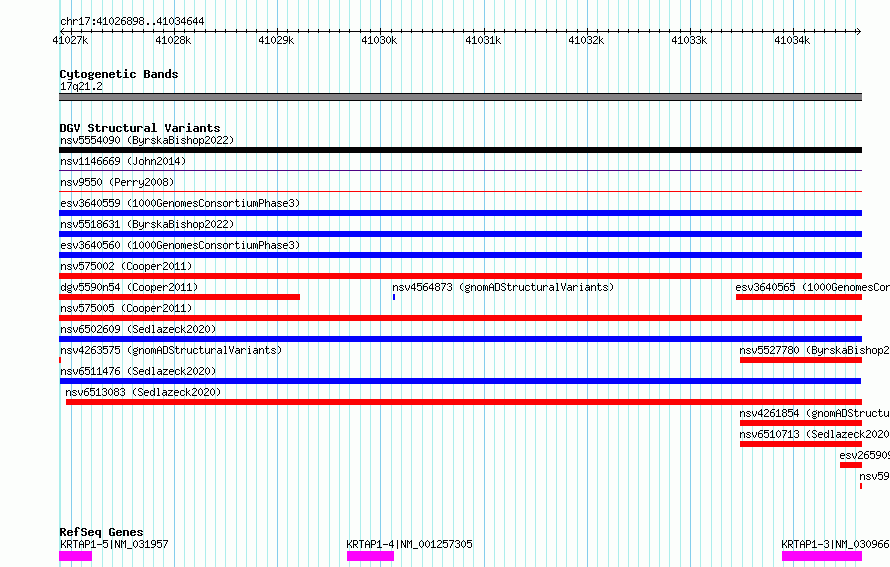Click KRTAP1-4 magenta gene block
Viewport: 890px width, 567px height.
click(x=371, y=556)
